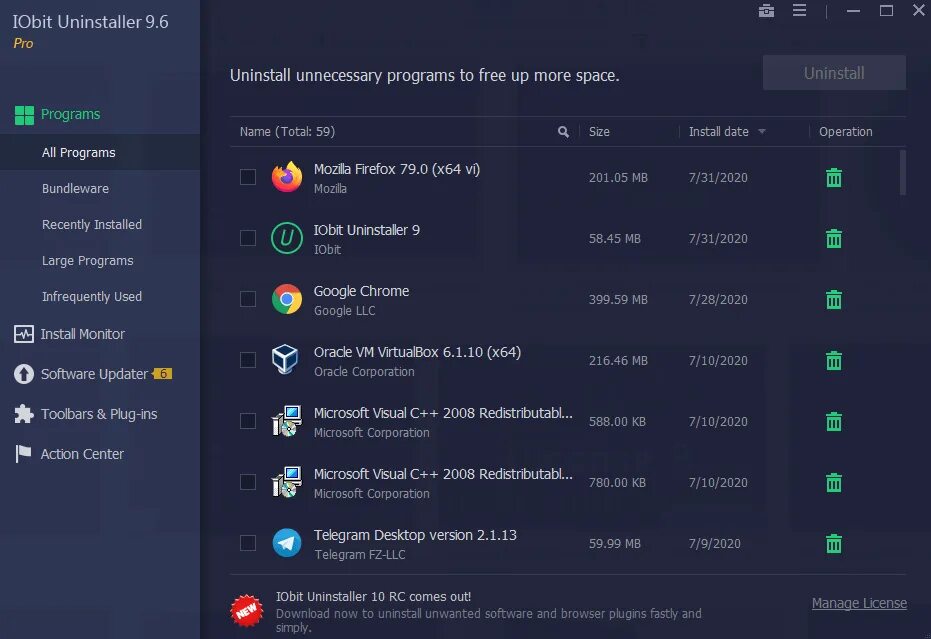Click the Install Monitor waveform icon
The height and width of the screenshot is (639, 931).
point(24,334)
